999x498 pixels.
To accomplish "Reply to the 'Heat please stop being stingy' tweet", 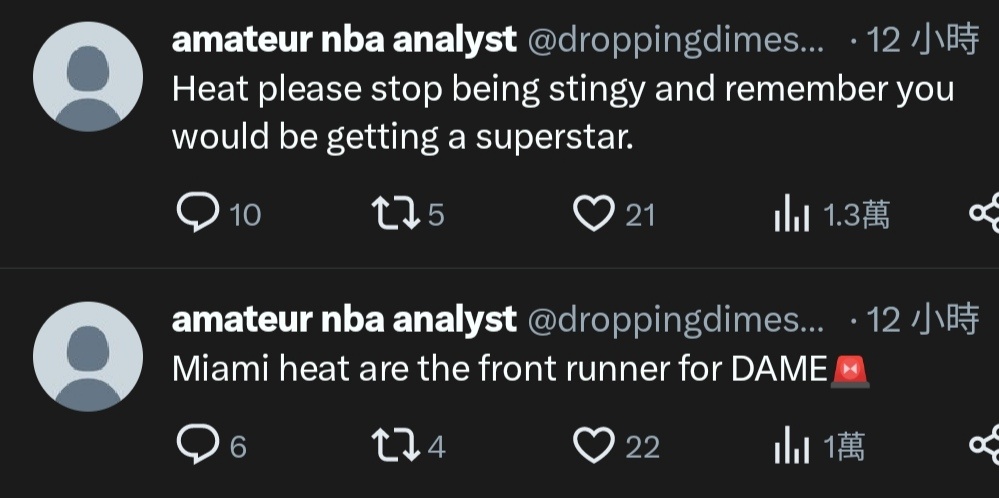I will tap(198, 213).
